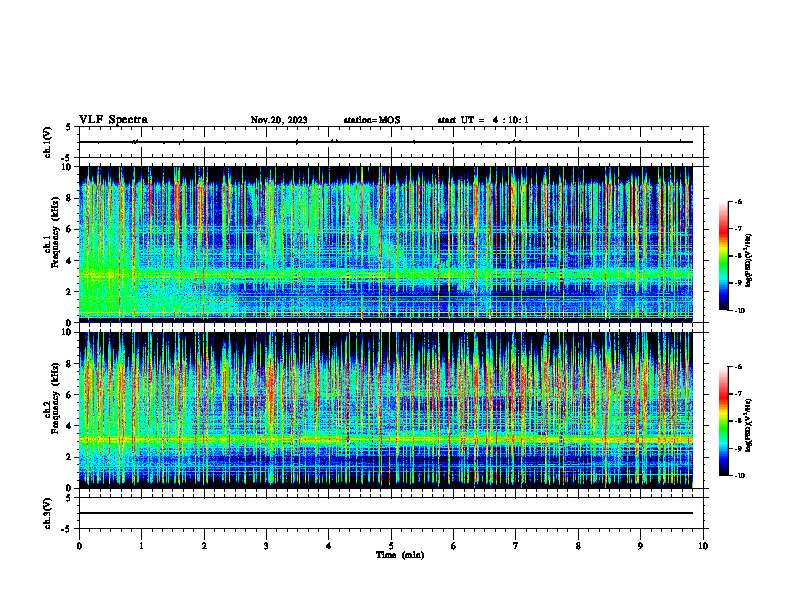Click the time axis tick label "2"
The height and width of the screenshot is (612, 792).
click(x=204, y=546)
